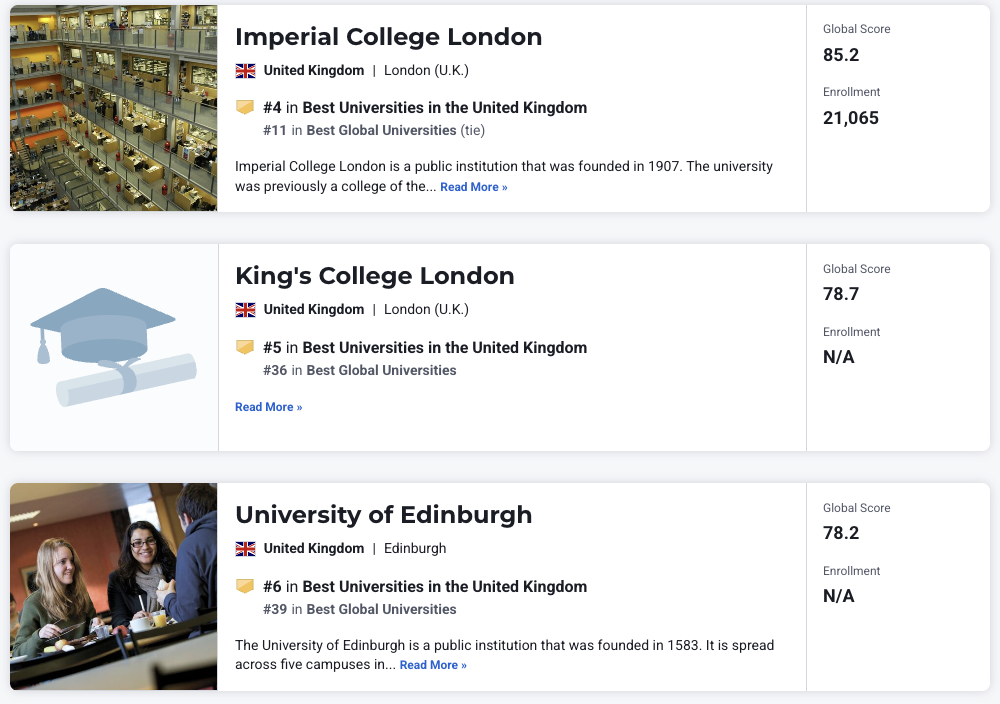This screenshot has height=704, width=1000.
Task: Open the Imperial College London title link
Action: (x=388, y=37)
